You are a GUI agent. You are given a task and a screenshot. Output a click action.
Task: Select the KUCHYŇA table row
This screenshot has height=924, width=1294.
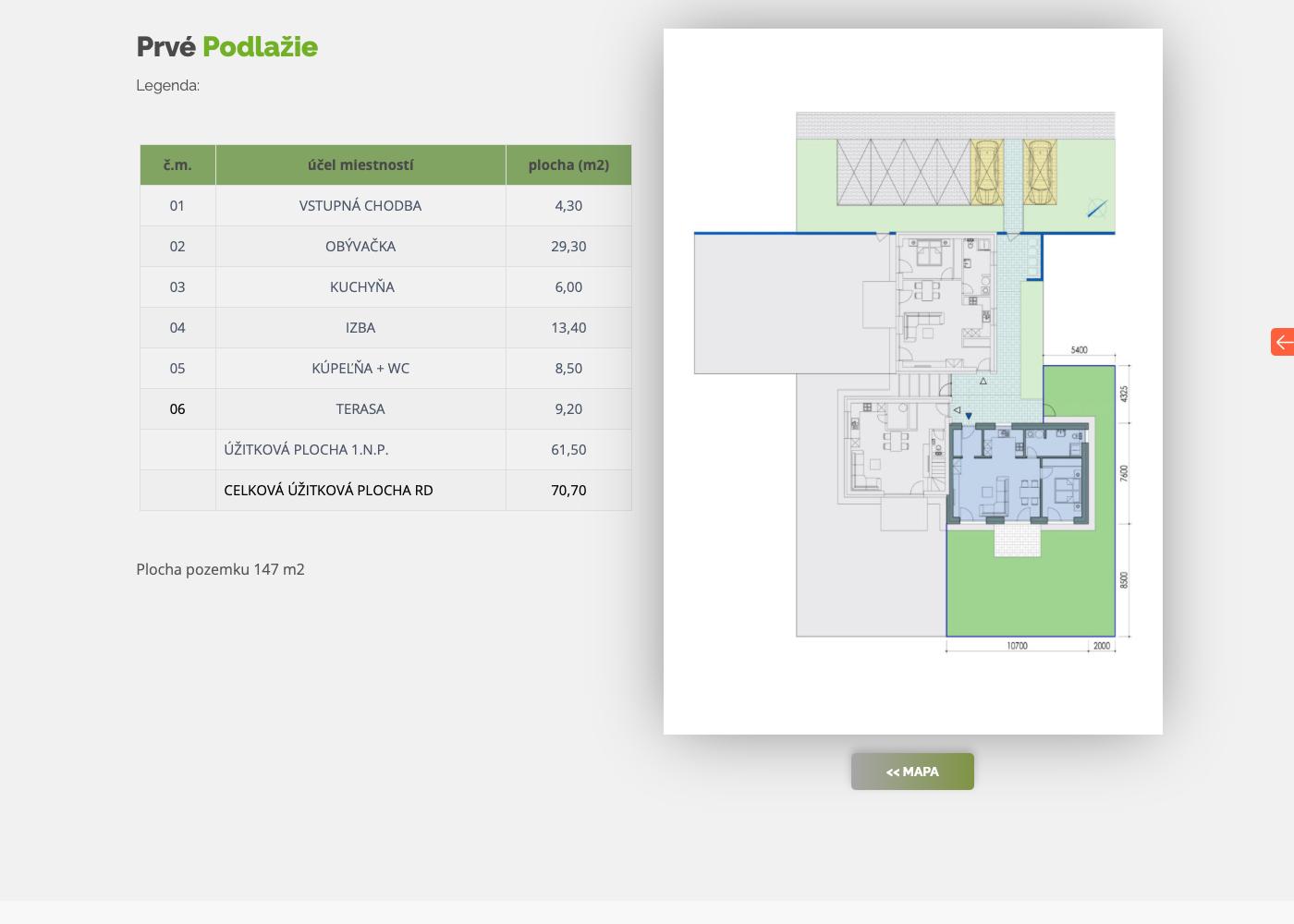point(385,287)
